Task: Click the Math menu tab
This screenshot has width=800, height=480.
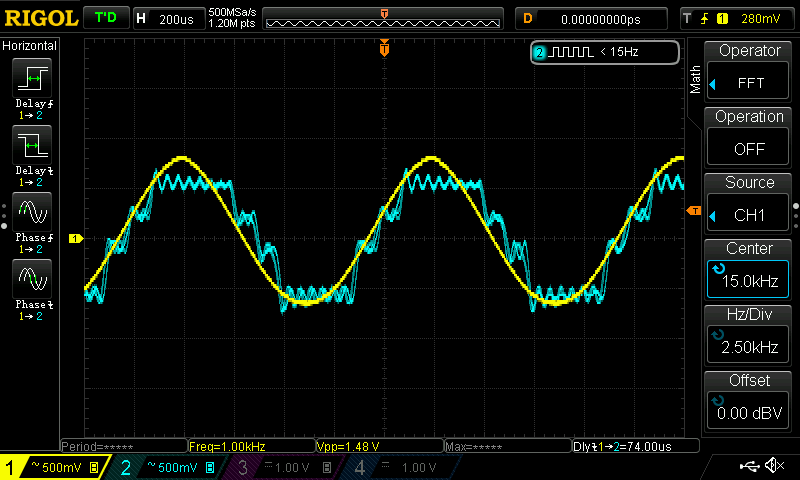Action: tap(695, 79)
